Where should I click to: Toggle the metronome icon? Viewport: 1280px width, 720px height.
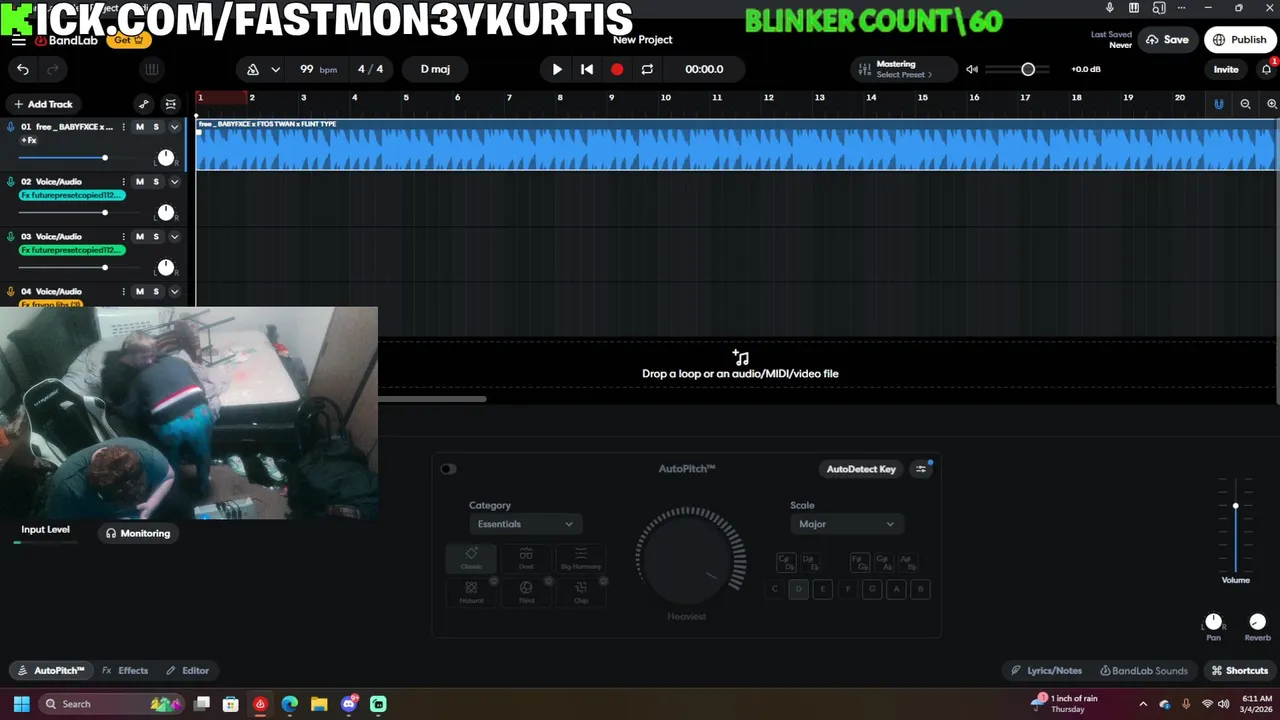pos(253,69)
